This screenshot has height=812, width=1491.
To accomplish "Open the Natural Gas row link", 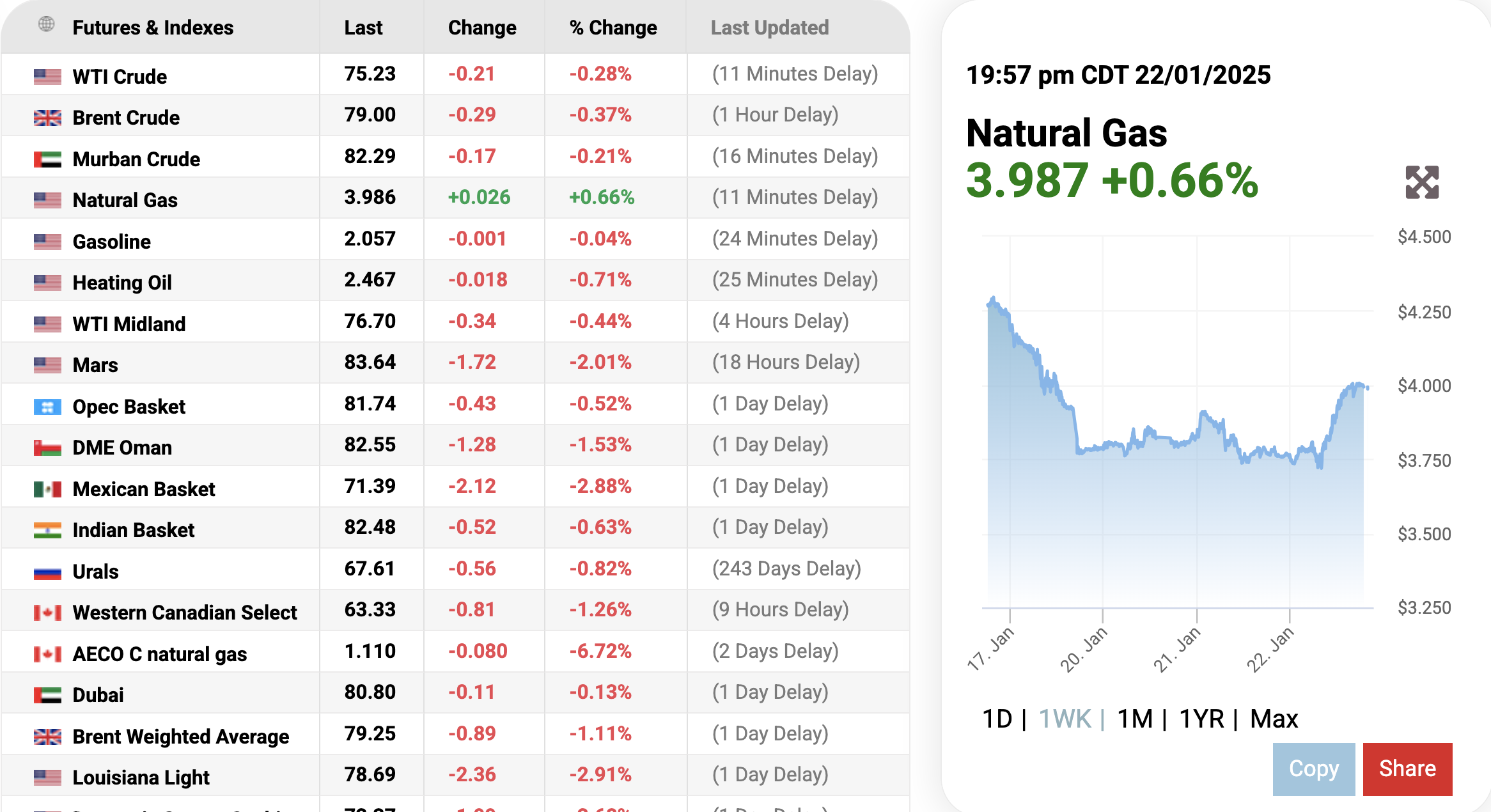I will [125, 200].
